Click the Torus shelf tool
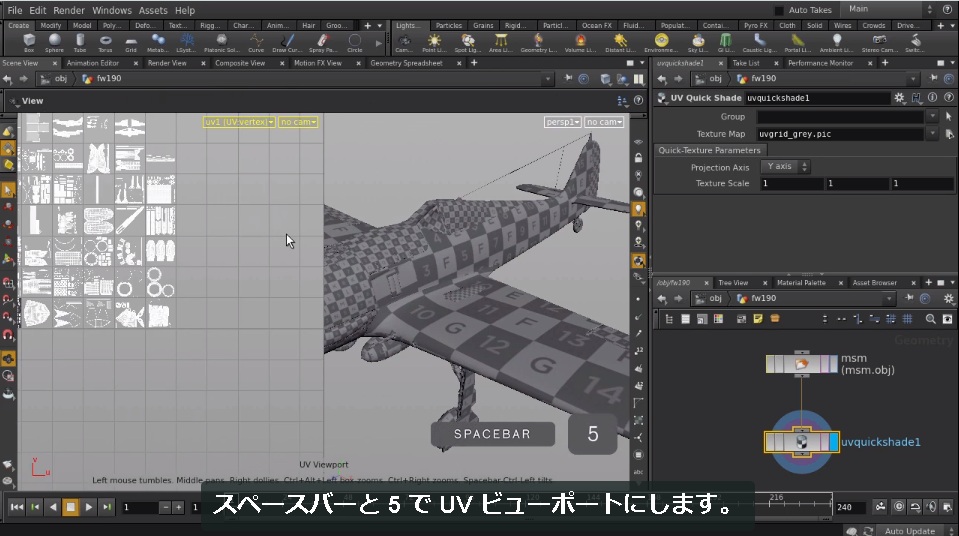Viewport: 959px width, 536px height. pos(105,43)
